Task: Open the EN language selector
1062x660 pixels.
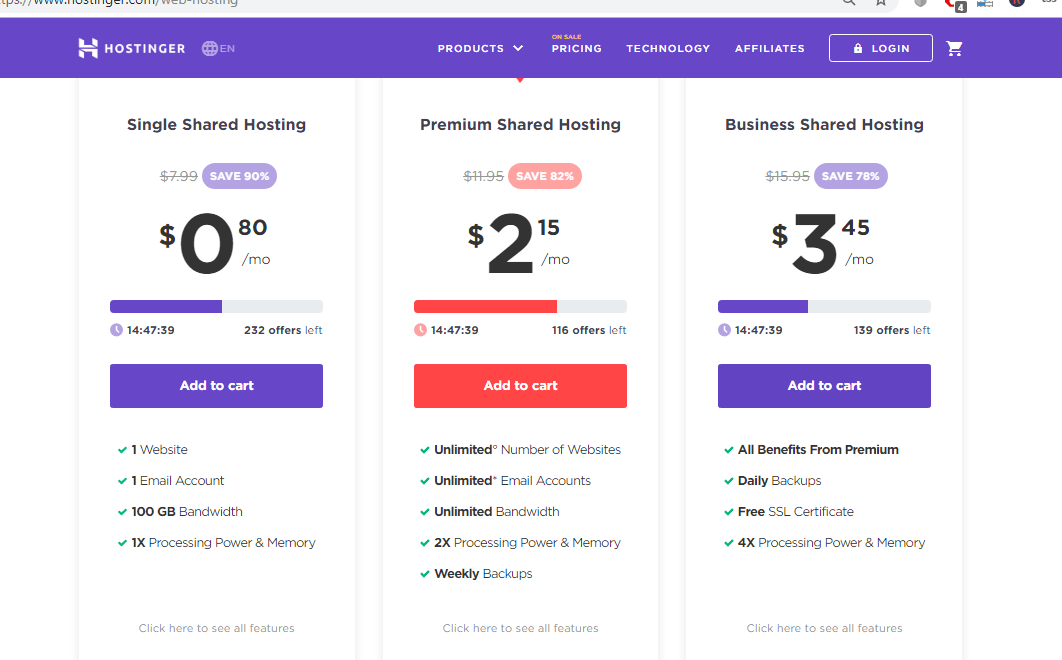Action: pos(219,48)
